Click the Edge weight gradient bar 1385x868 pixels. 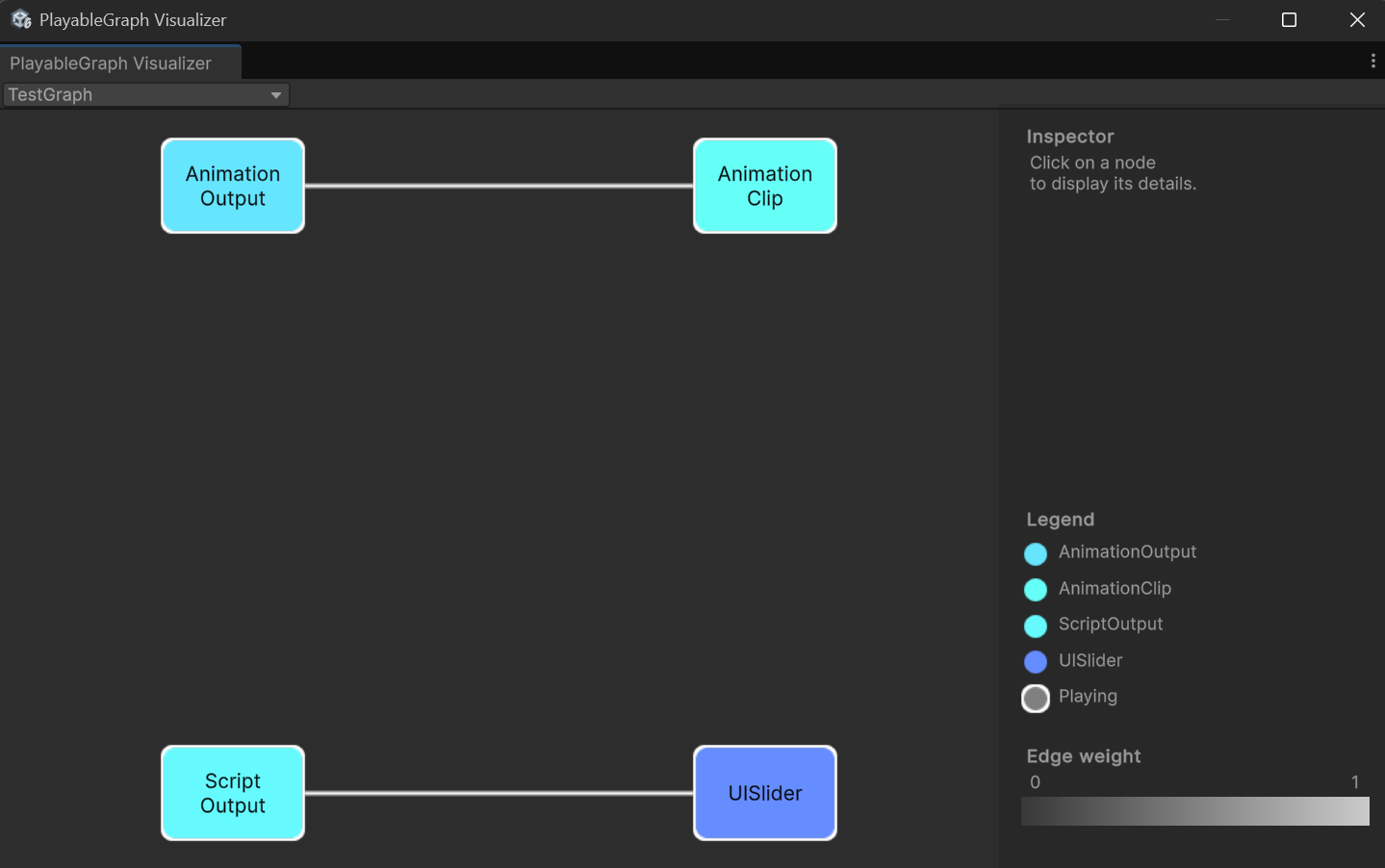tap(1194, 811)
